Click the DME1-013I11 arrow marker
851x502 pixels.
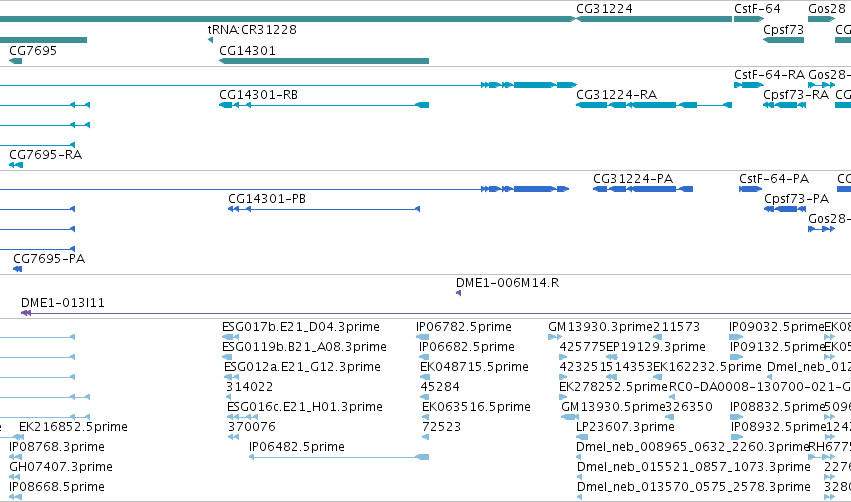(26, 313)
